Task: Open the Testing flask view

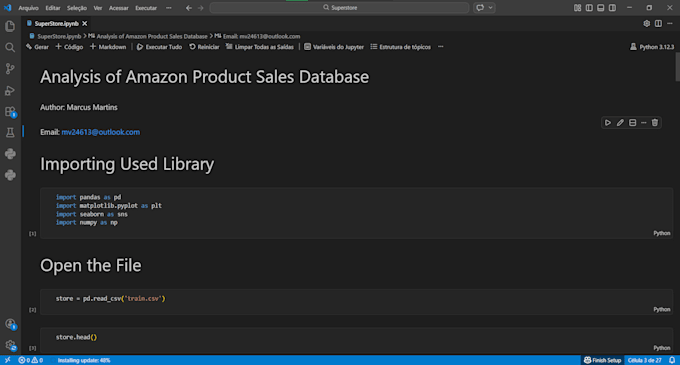Action: [x=10, y=133]
